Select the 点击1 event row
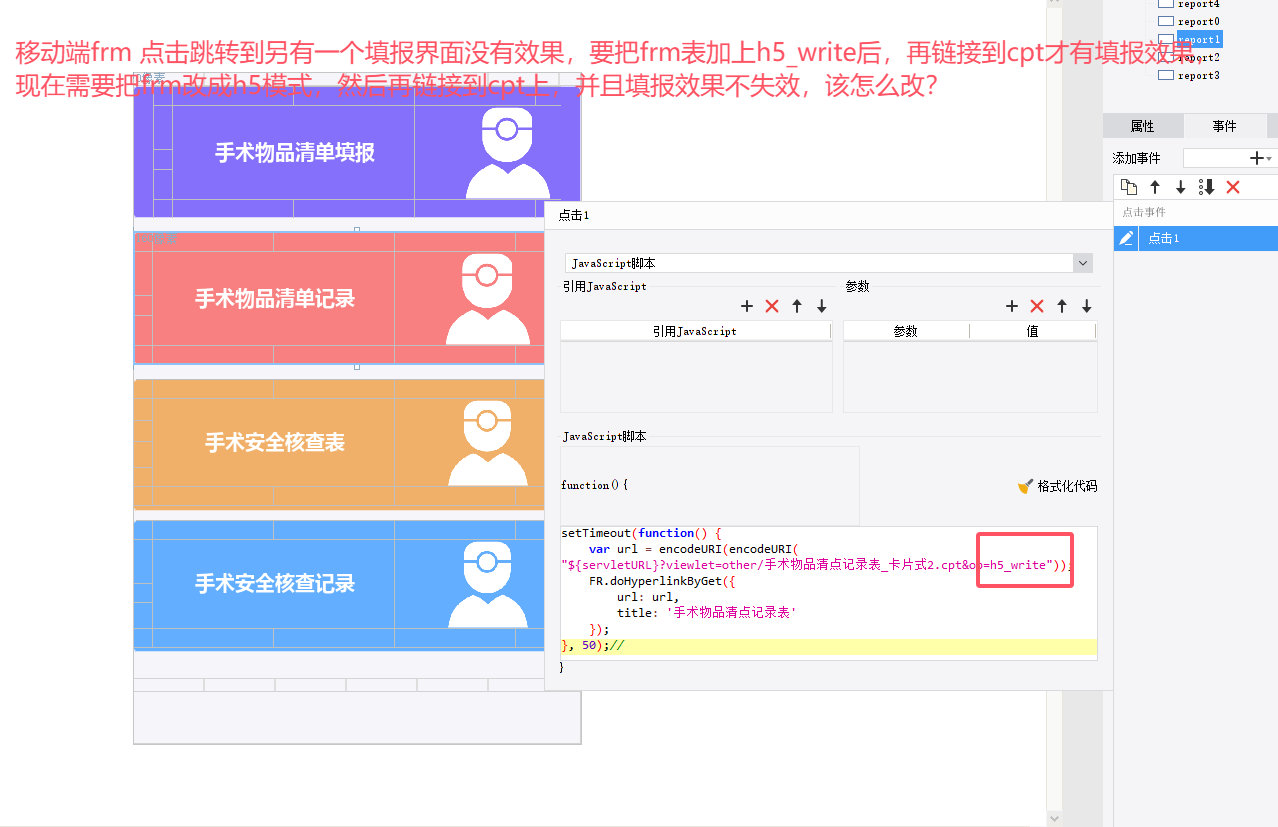 pyautogui.click(x=1196, y=238)
